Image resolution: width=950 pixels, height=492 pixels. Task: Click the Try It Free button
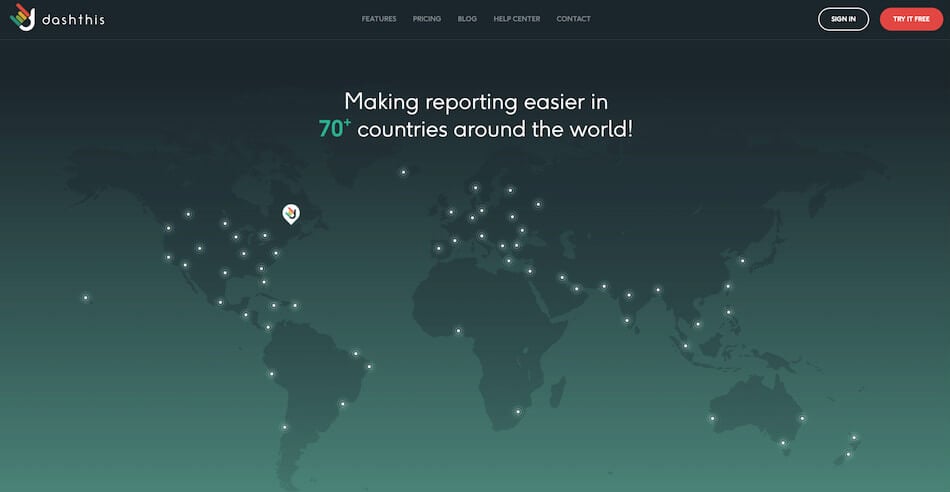tap(911, 19)
